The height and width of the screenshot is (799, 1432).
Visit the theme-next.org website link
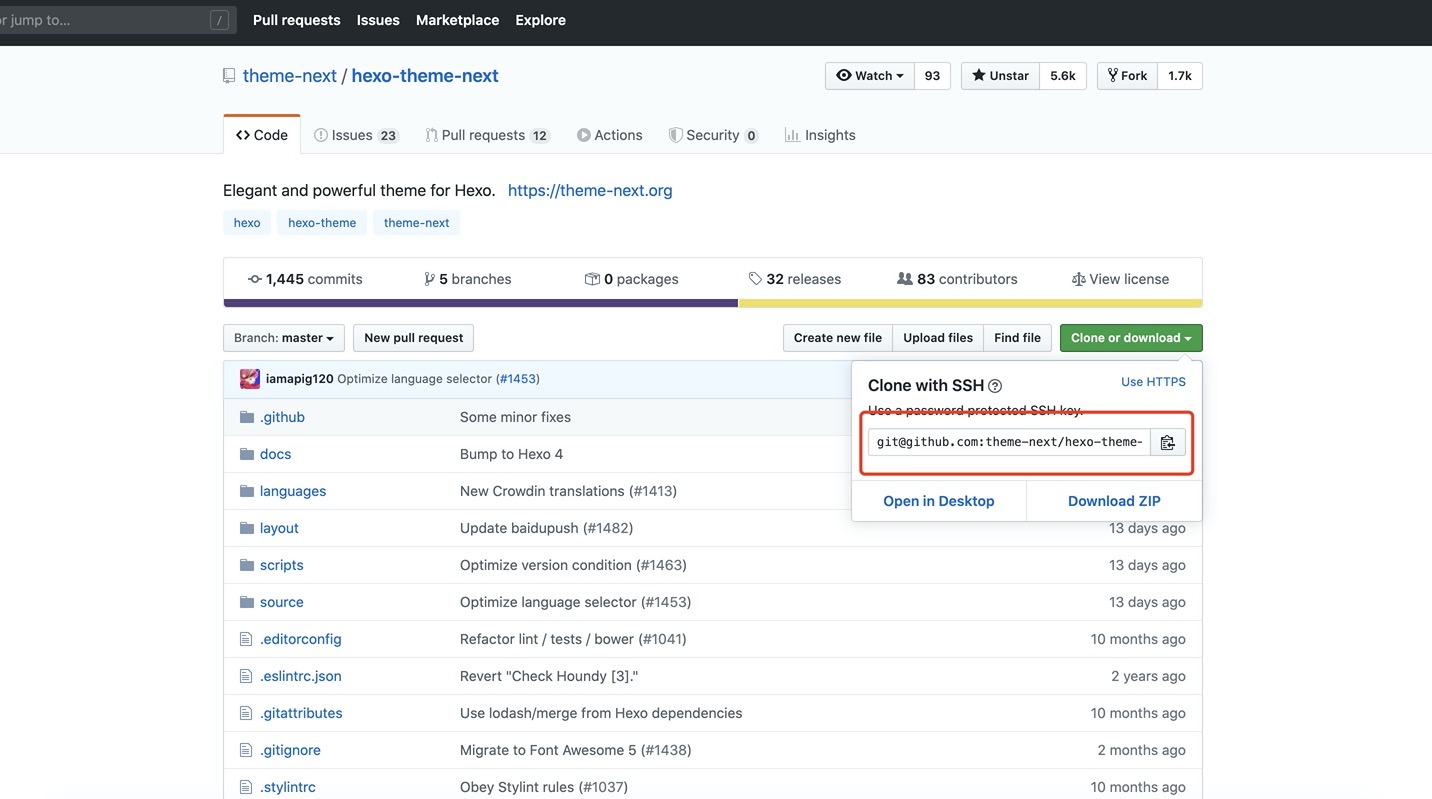click(x=590, y=189)
